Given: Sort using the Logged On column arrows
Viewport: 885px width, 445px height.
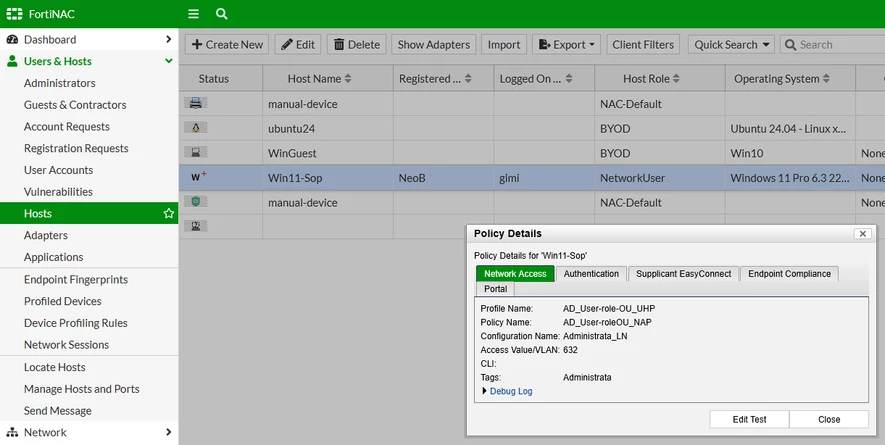Looking at the screenshot, I should [569, 78].
